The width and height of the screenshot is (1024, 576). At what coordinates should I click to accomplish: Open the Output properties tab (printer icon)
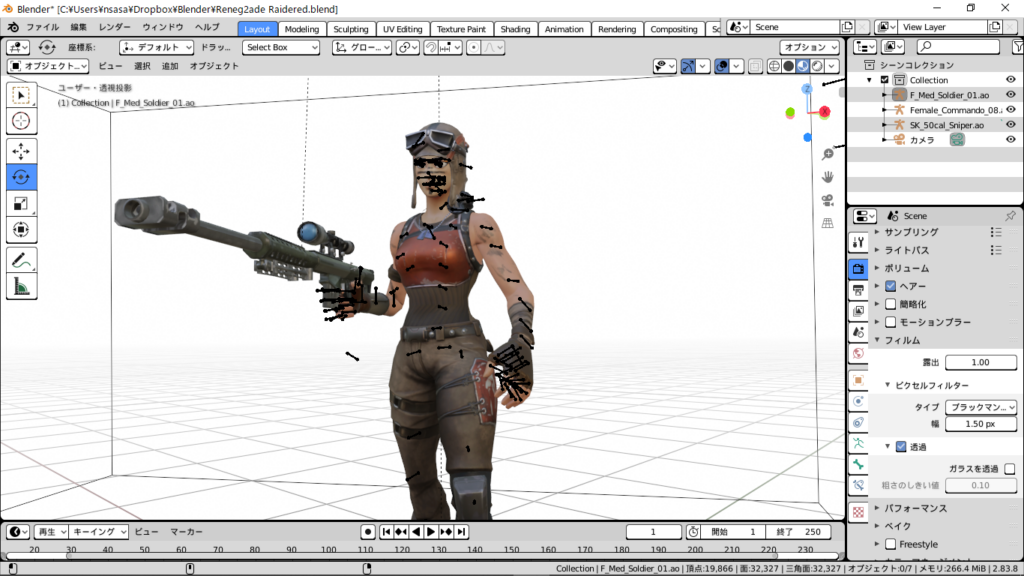pos(858,290)
